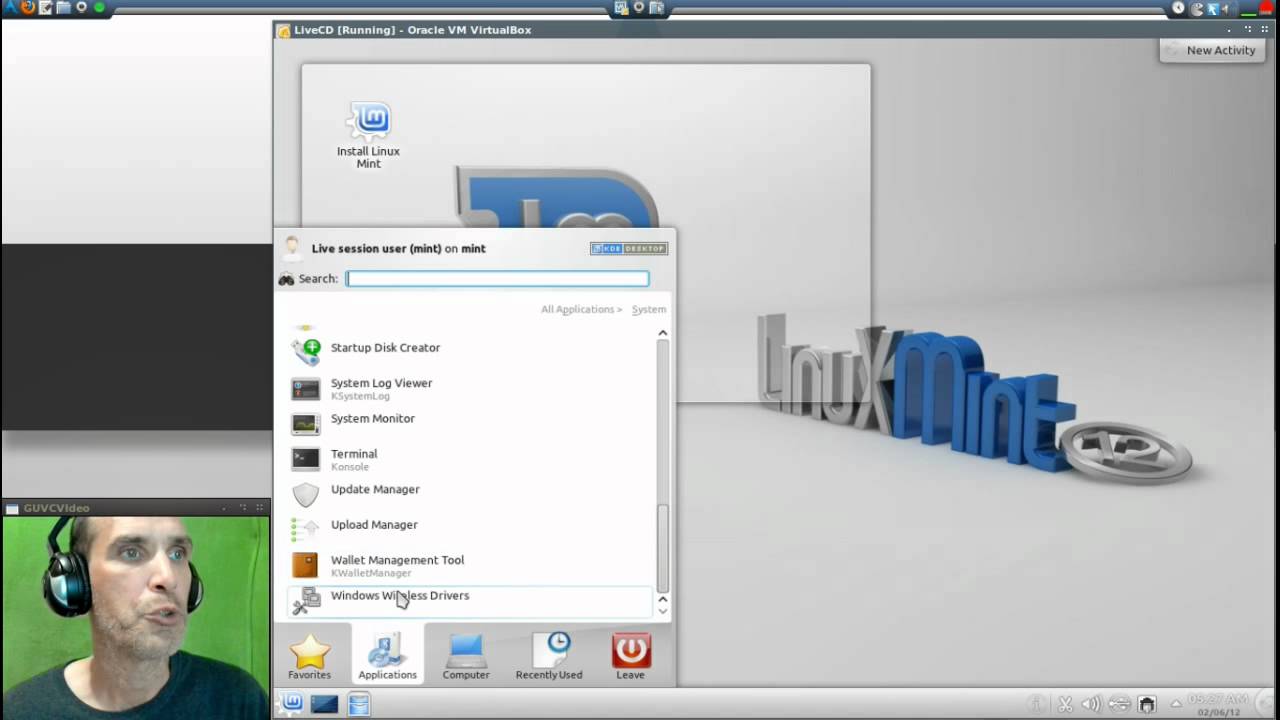The width and height of the screenshot is (1280, 720).
Task: Click the red indicator at top-right of host panel
Action: coord(1266,8)
